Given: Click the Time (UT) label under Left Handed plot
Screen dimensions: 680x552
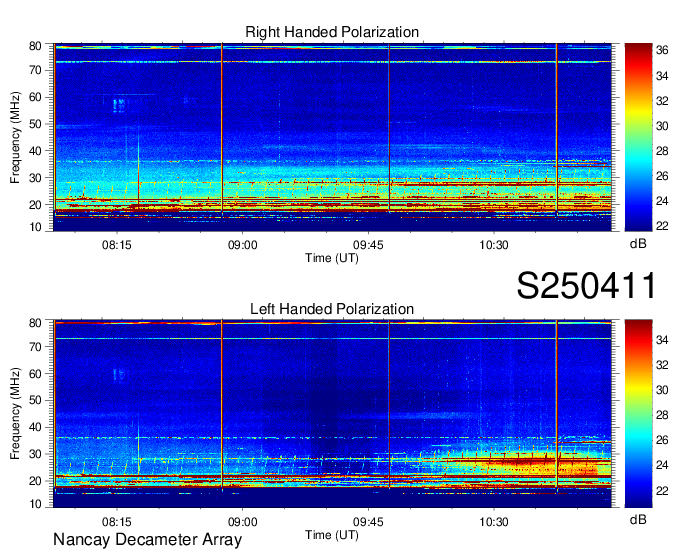Looking at the screenshot, I should pos(332,535).
